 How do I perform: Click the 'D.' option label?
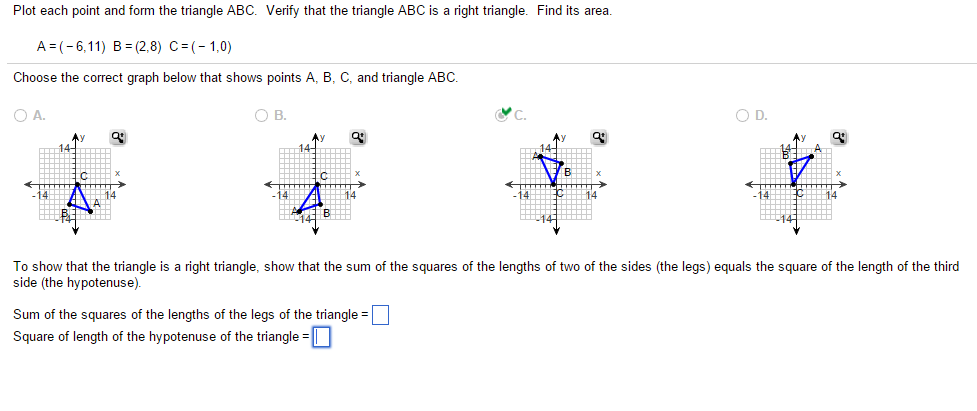coord(761,115)
